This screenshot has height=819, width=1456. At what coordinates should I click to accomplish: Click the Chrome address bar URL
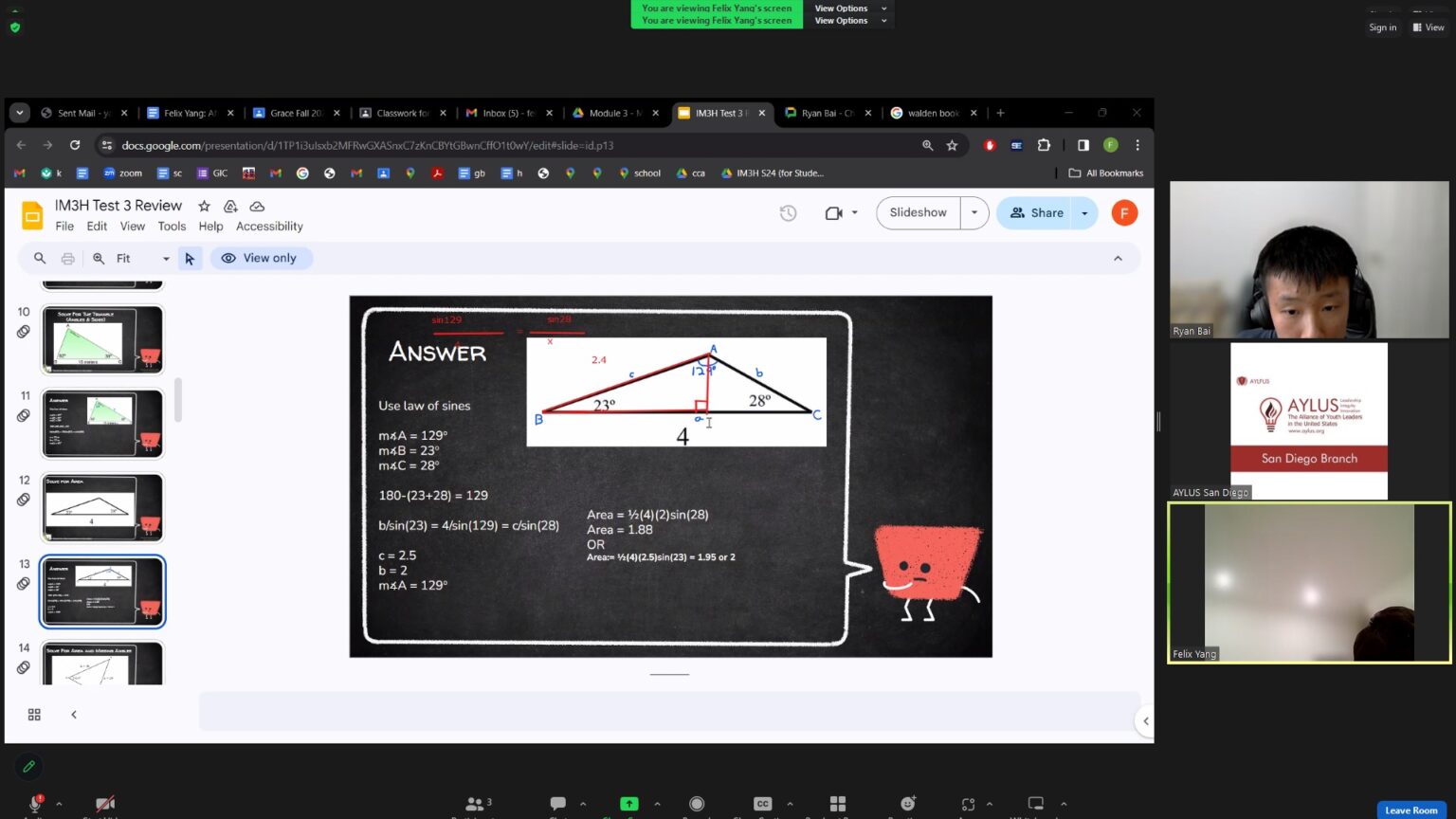368,145
